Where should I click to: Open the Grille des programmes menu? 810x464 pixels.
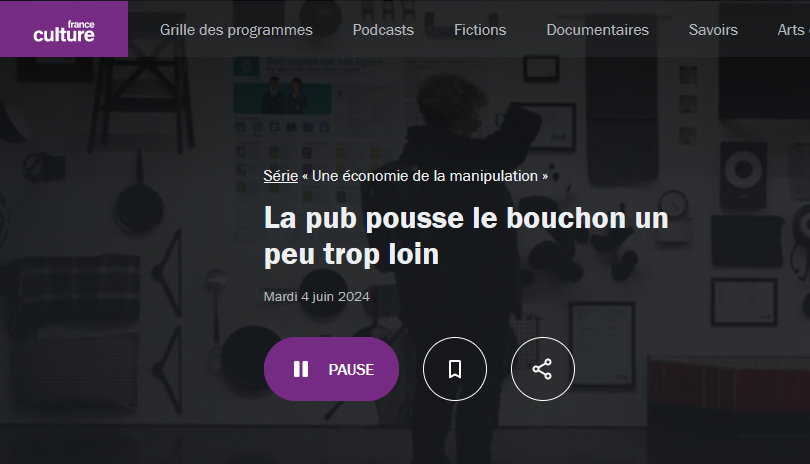(236, 30)
